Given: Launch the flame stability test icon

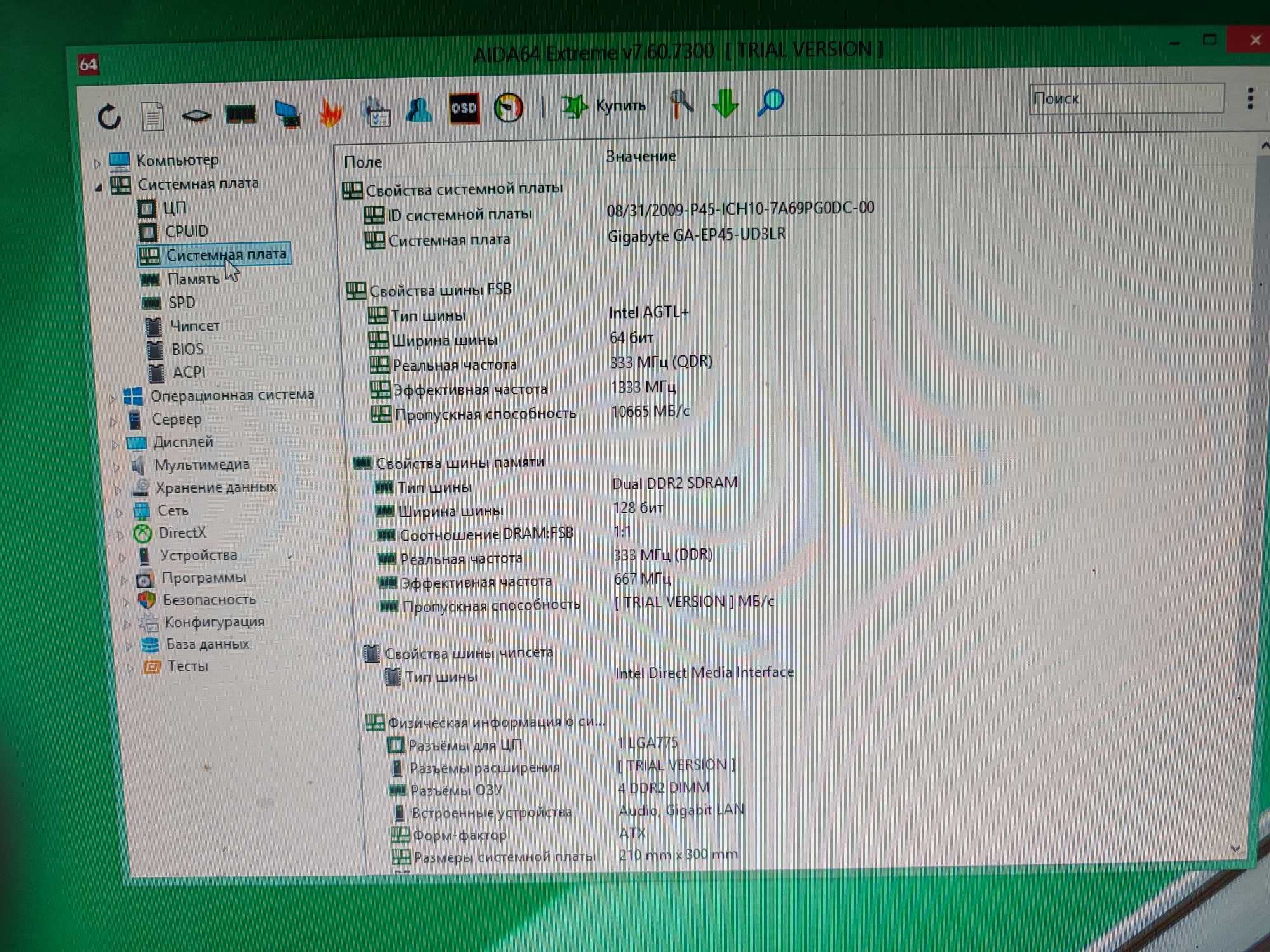Looking at the screenshot, I should point(331,112).
